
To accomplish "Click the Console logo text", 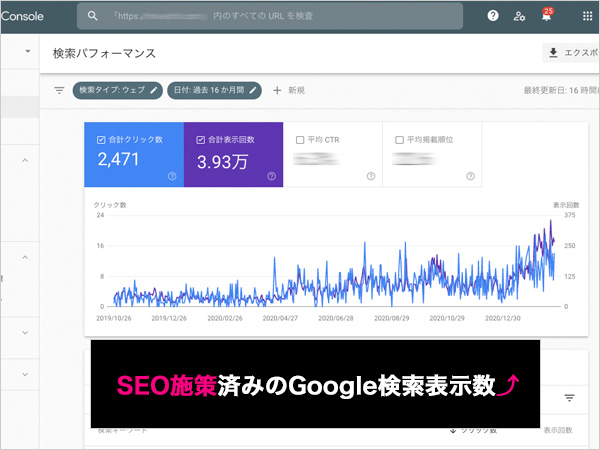I will pos(22,16).
